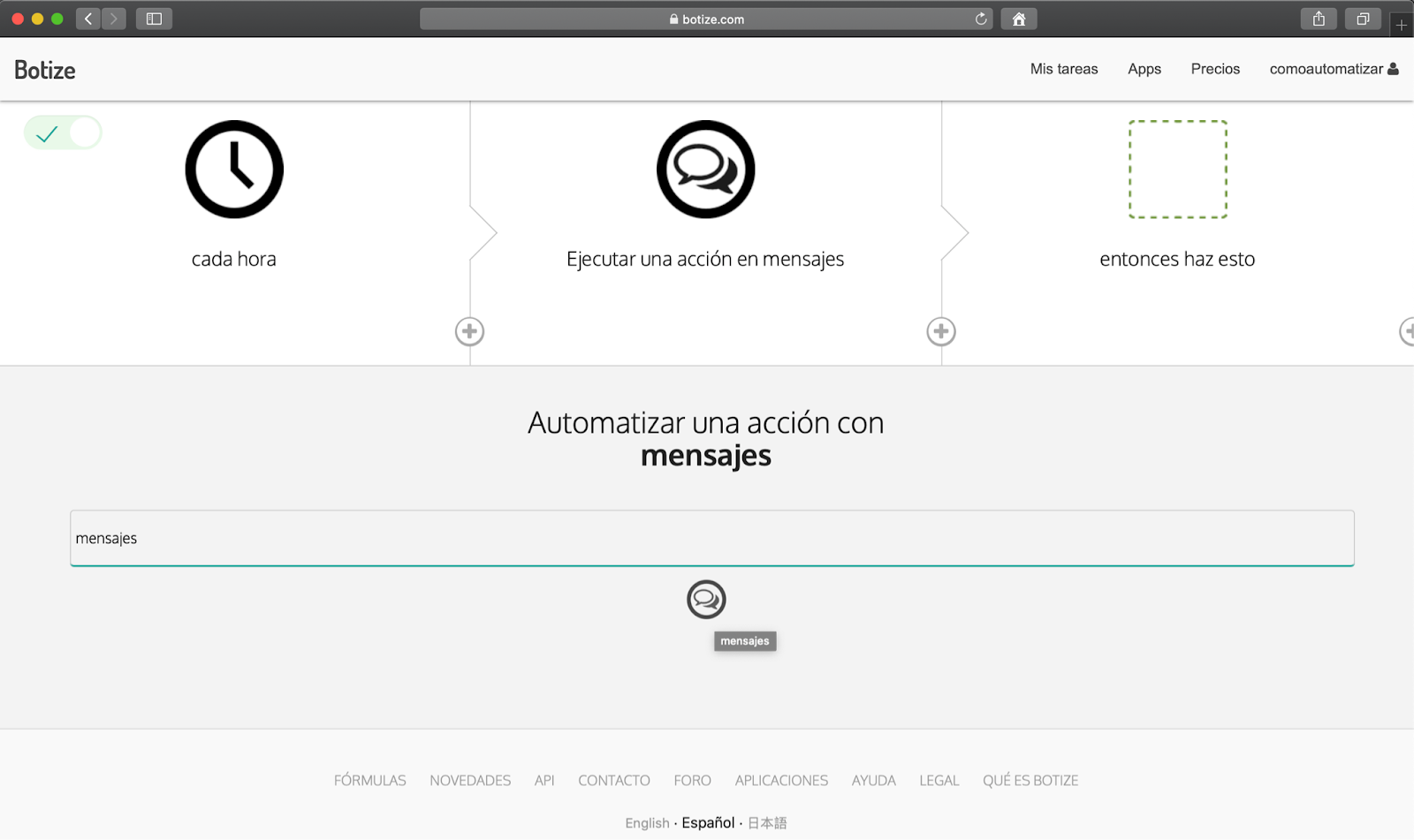
Task: Reload the botize.com page
Action: (981, 19)
